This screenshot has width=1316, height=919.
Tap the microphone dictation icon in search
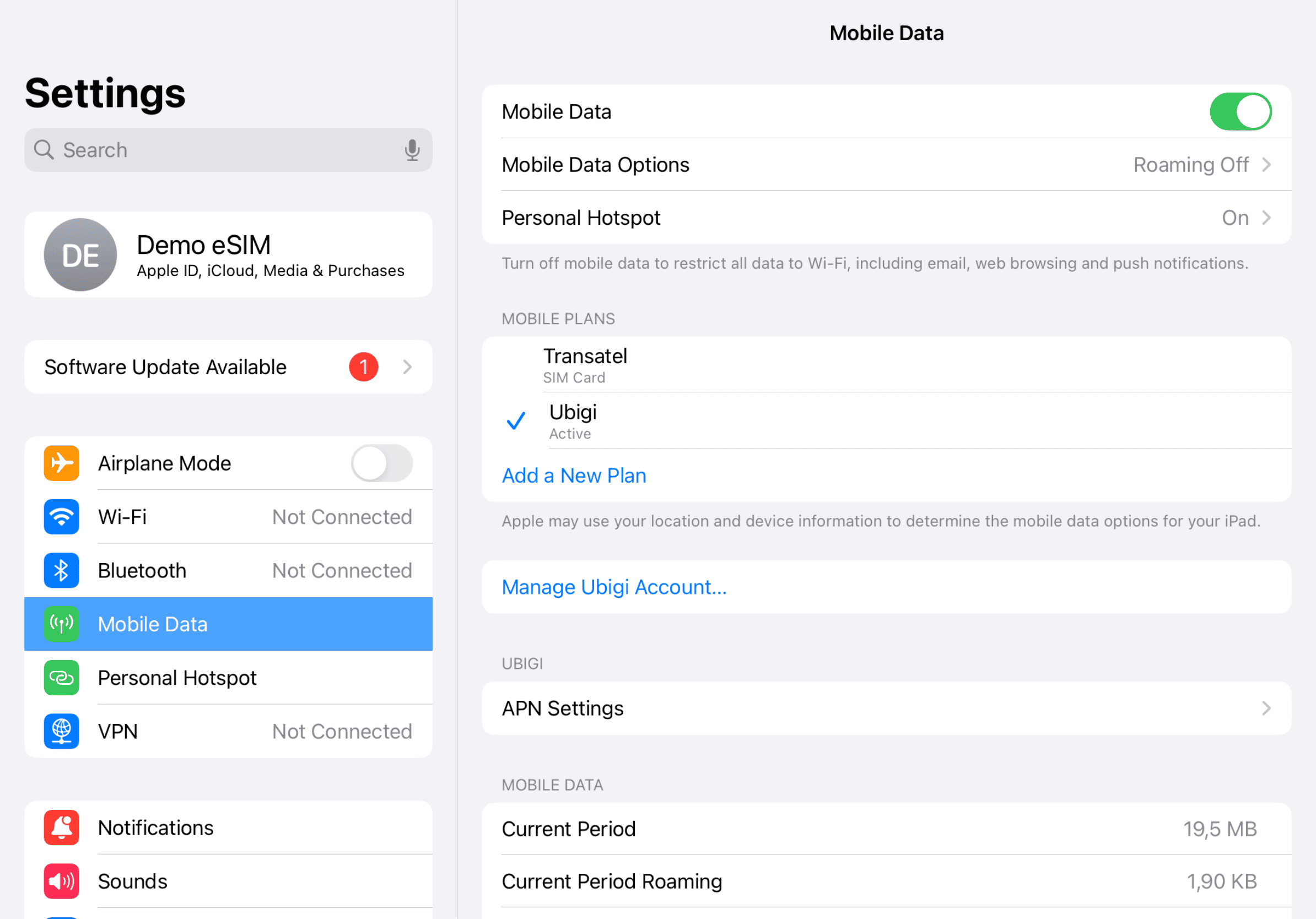[412, 150]
